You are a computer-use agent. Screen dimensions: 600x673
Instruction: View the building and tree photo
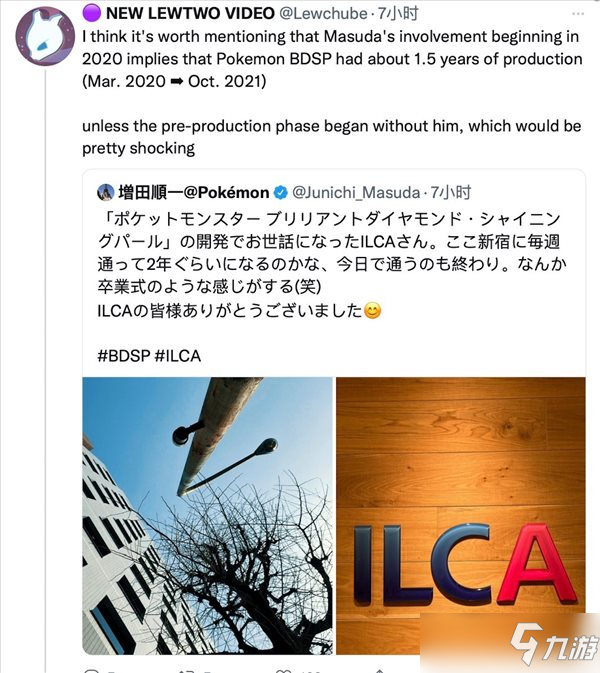coord(207,516)
